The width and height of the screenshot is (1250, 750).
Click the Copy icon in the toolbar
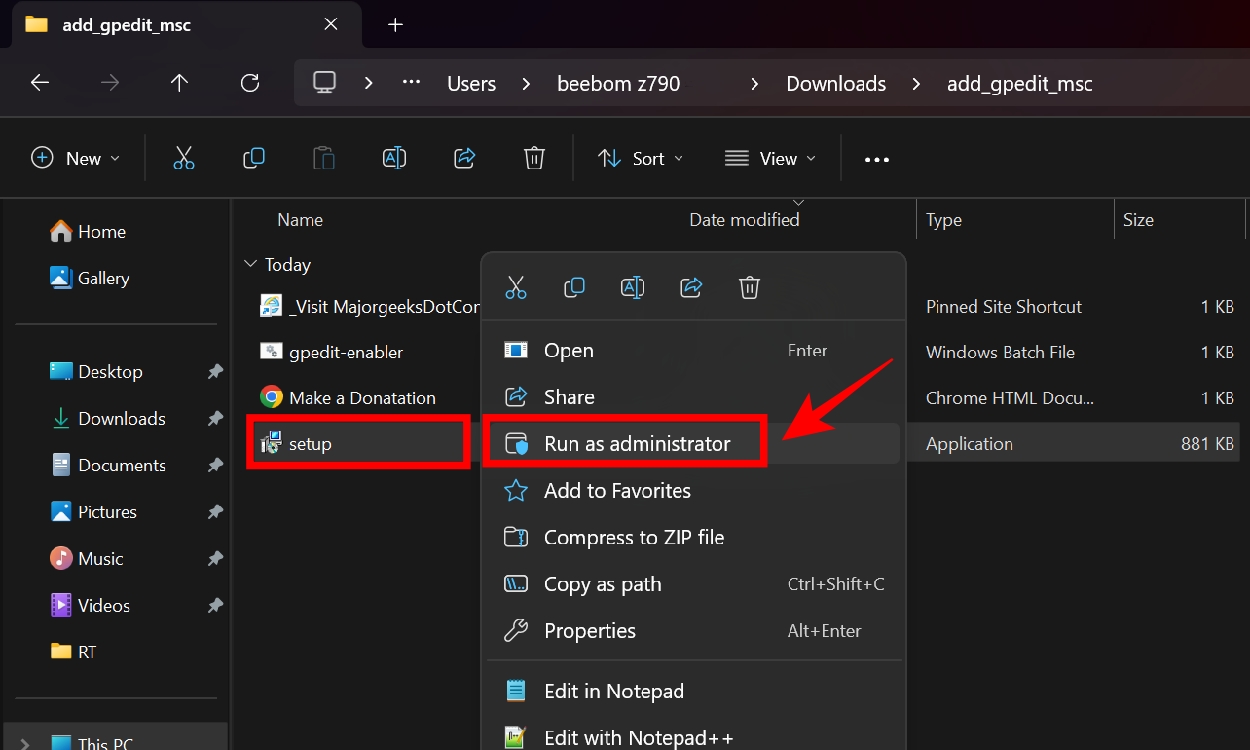pyautogui.click(x=254, y=158)
